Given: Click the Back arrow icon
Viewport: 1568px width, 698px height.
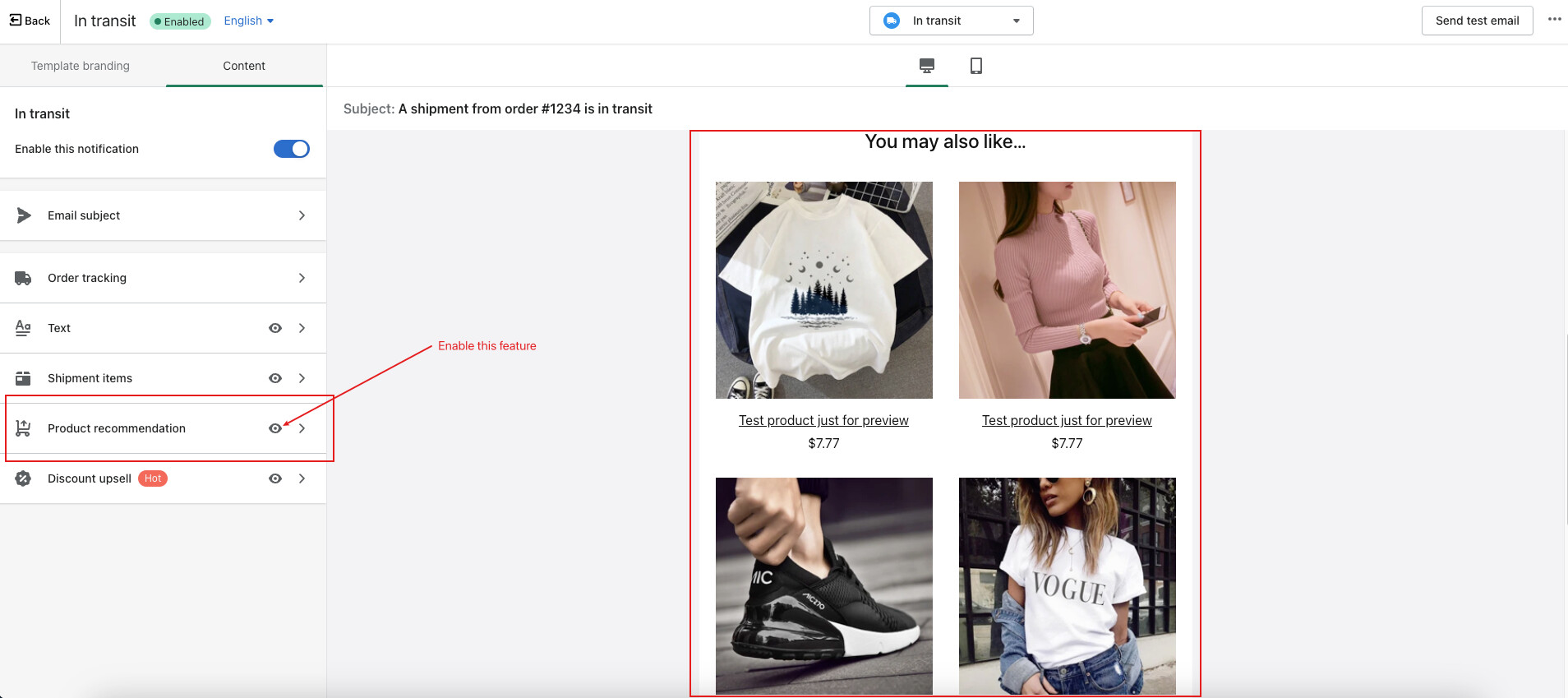Looking at the screenshot, I should point(16,21).
